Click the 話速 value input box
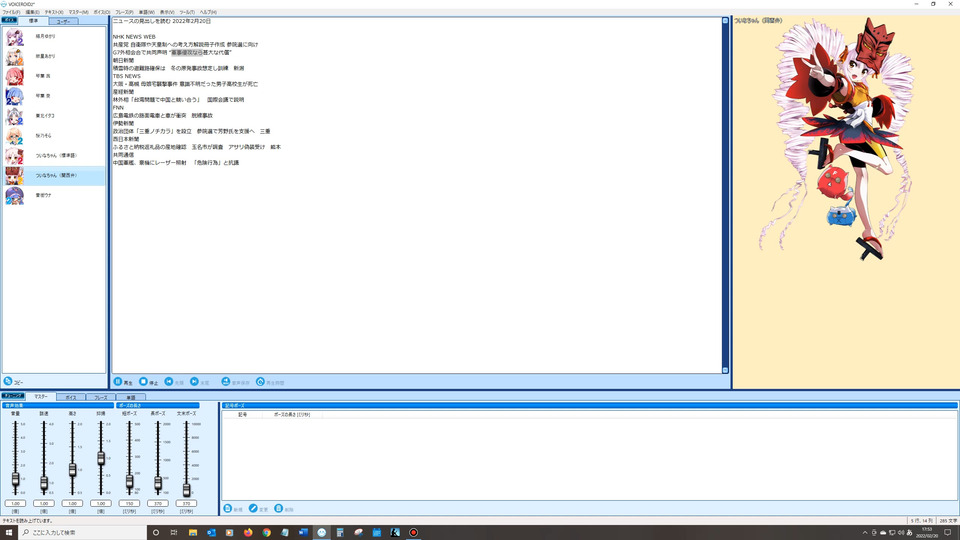Image resolution: width=960 pixels, height=540 pixels. (x=44, y=503)
